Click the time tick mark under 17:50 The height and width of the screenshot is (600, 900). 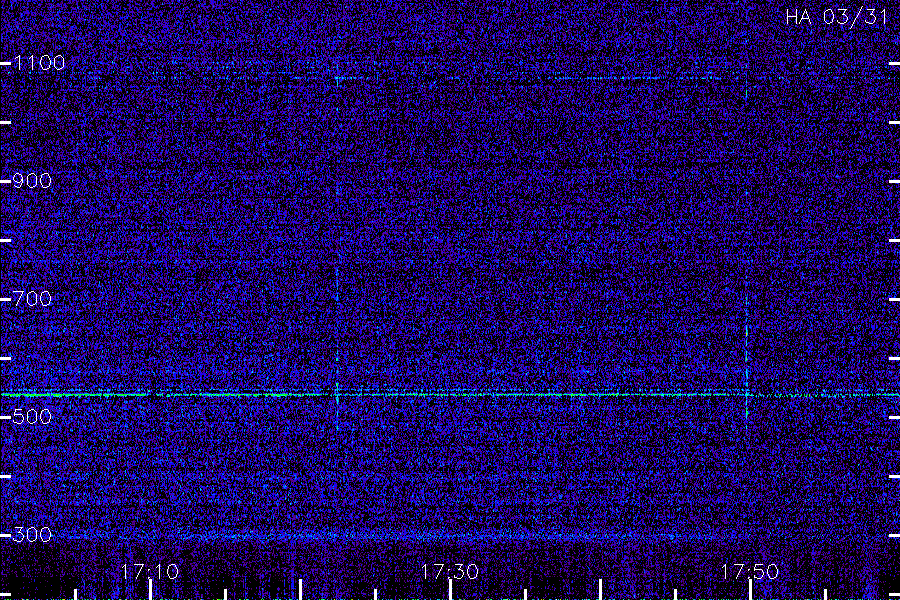(750, 590)
